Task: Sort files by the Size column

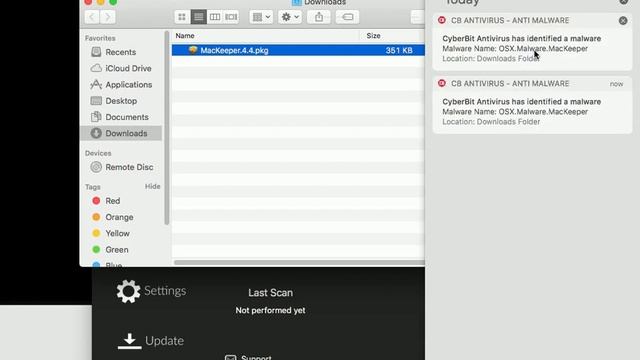Action: (392, 36)
